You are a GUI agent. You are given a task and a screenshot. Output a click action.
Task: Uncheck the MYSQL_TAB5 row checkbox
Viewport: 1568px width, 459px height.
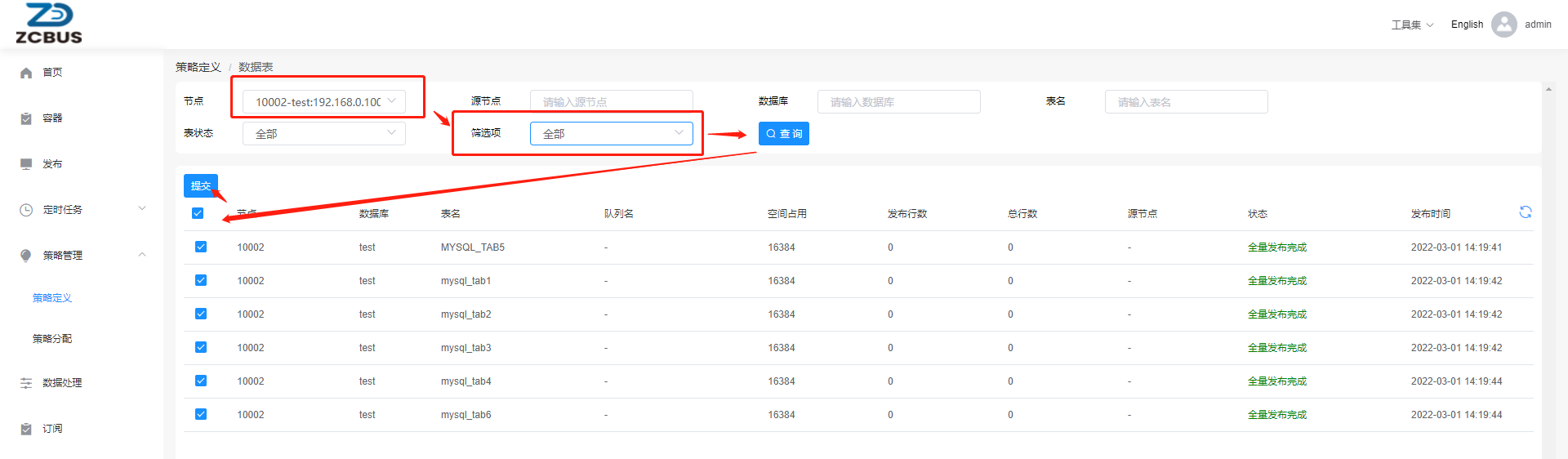201,247
